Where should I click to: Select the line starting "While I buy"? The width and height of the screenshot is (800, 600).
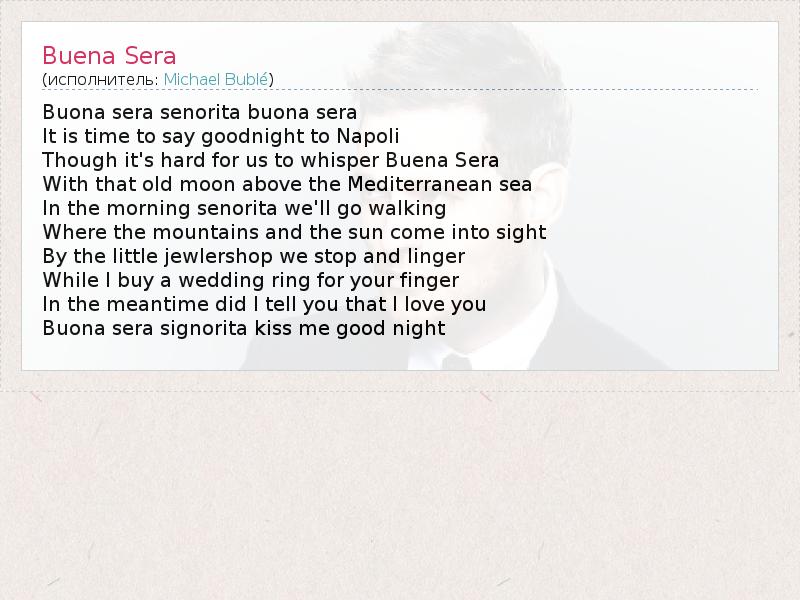251,280
